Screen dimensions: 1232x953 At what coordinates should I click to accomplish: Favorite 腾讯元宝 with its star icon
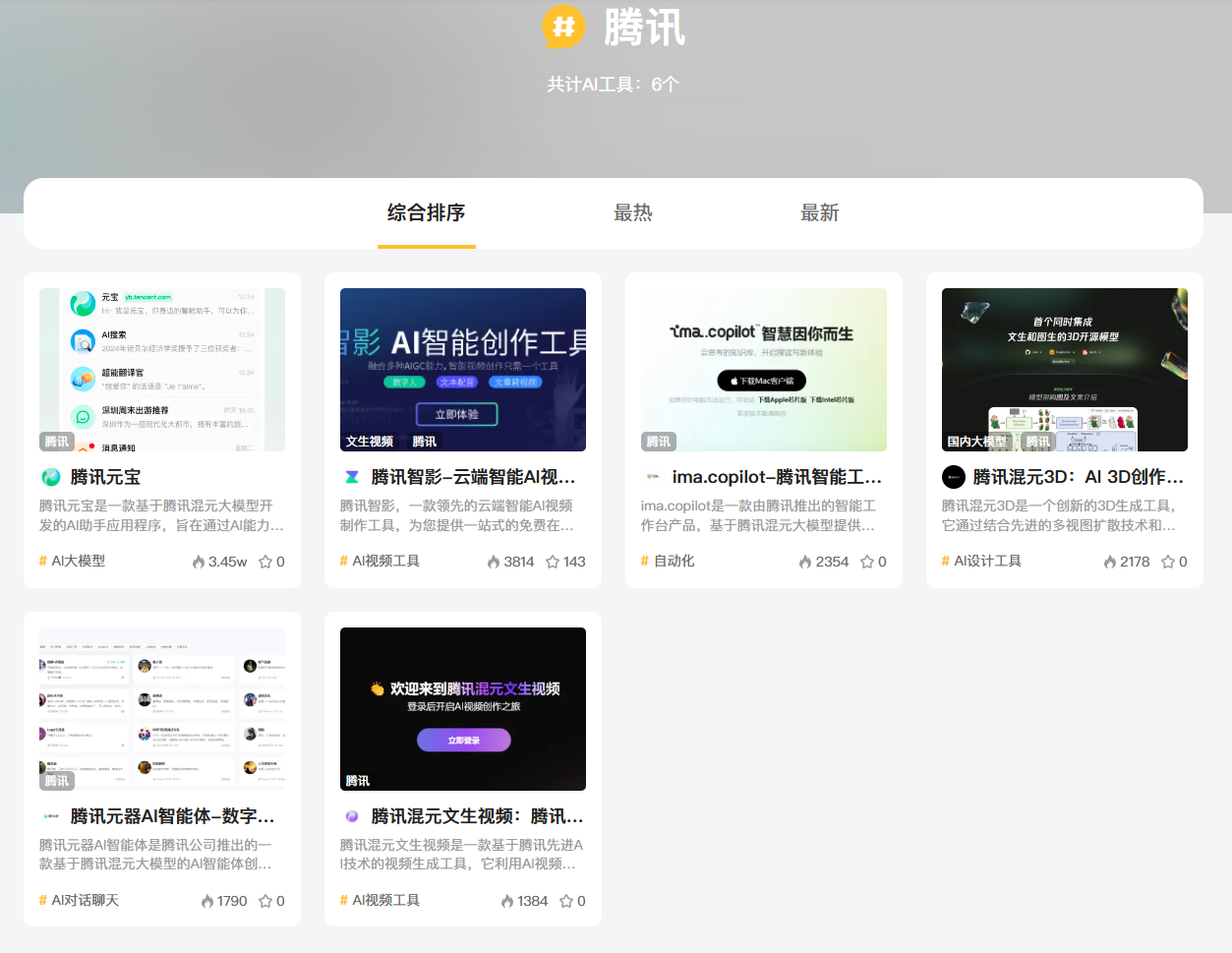(x=265, y=562)
